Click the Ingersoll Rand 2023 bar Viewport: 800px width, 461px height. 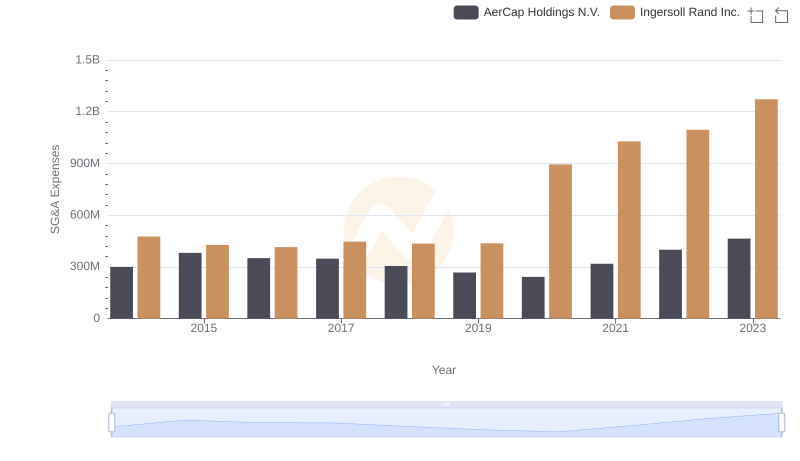766,209
